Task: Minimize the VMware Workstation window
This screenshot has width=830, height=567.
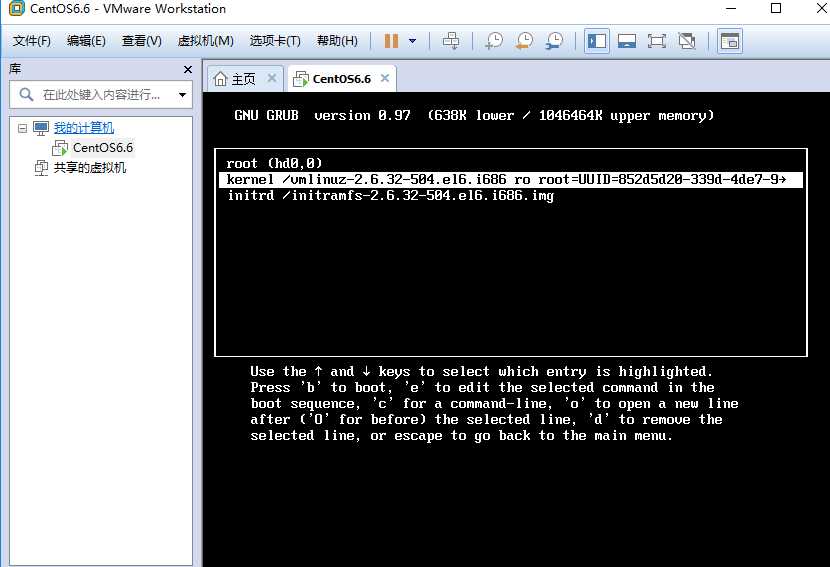Action: click(731, 8)
